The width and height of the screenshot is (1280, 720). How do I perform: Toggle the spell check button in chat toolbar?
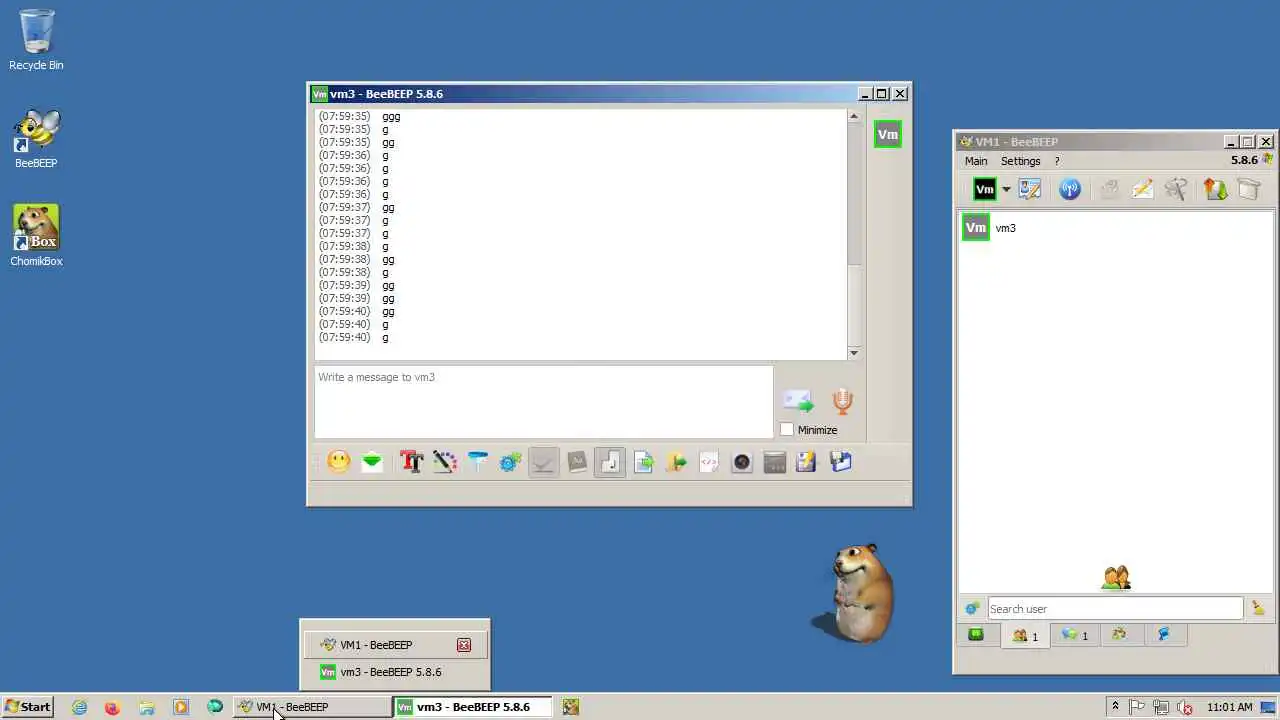click(x=544, y=462)
